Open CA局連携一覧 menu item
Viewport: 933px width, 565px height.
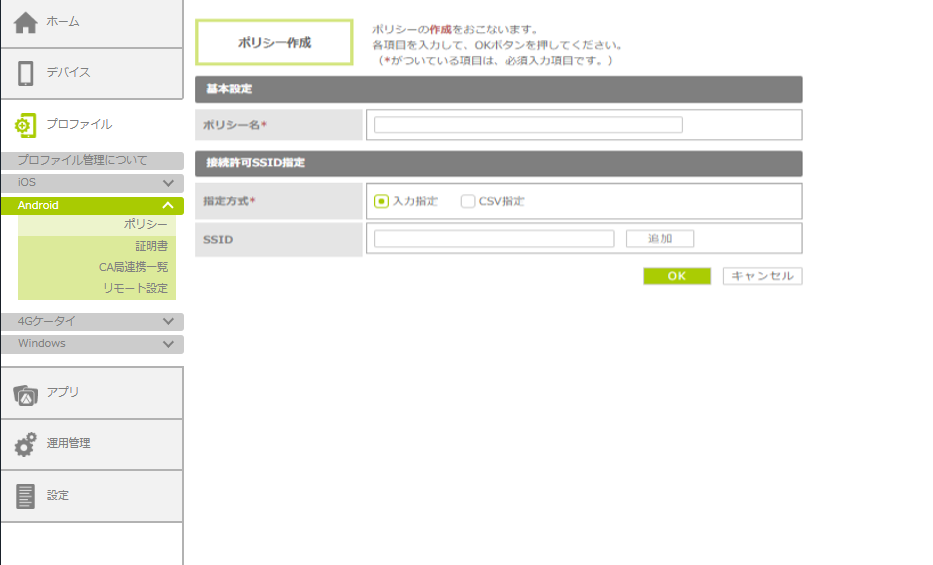133,267
